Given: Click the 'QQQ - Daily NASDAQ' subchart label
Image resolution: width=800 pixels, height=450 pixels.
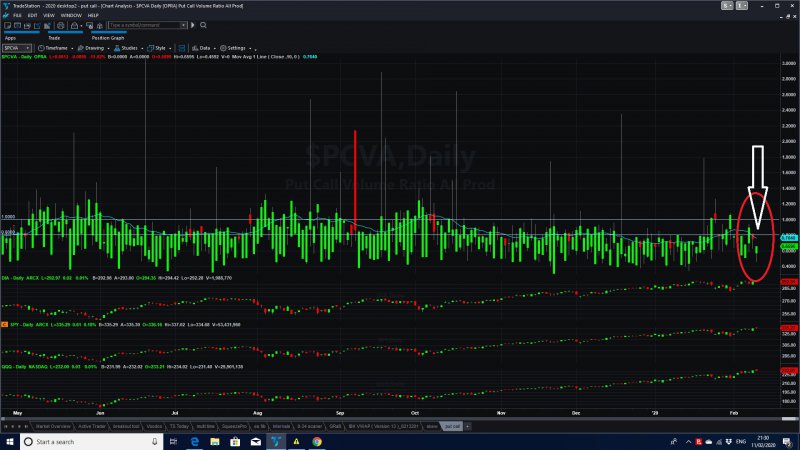Looking at the screenshot, I should pos(23,367).
